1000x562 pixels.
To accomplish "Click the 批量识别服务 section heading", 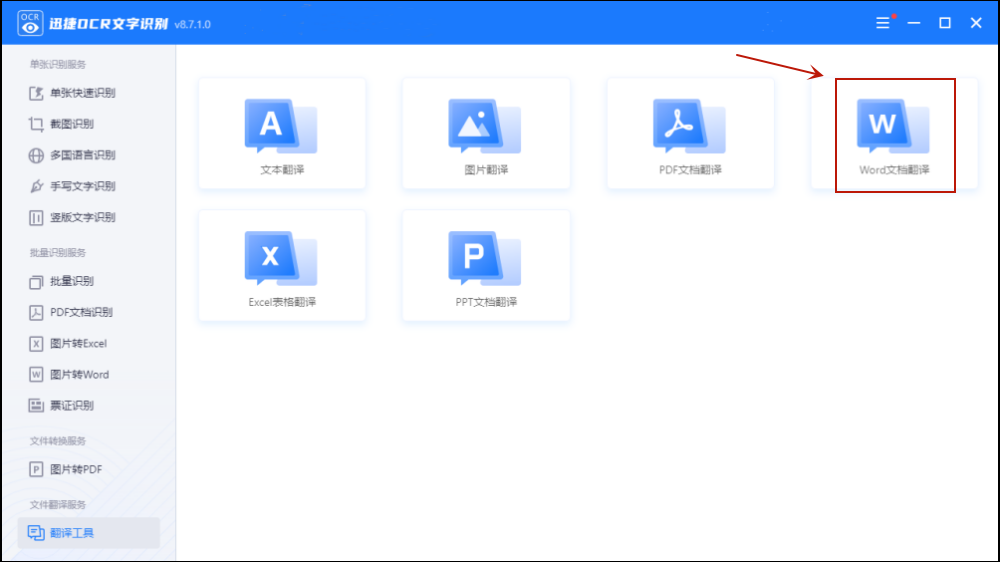I will point(57,253).
